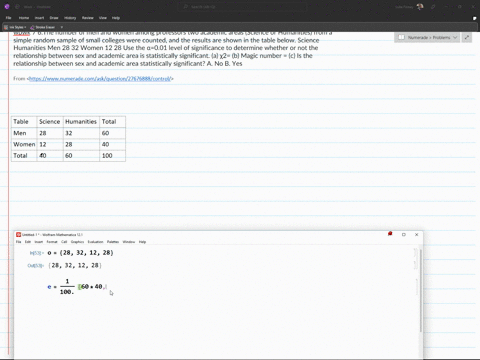
Task: Click the Men Science cell value 28
Action: 50,133
